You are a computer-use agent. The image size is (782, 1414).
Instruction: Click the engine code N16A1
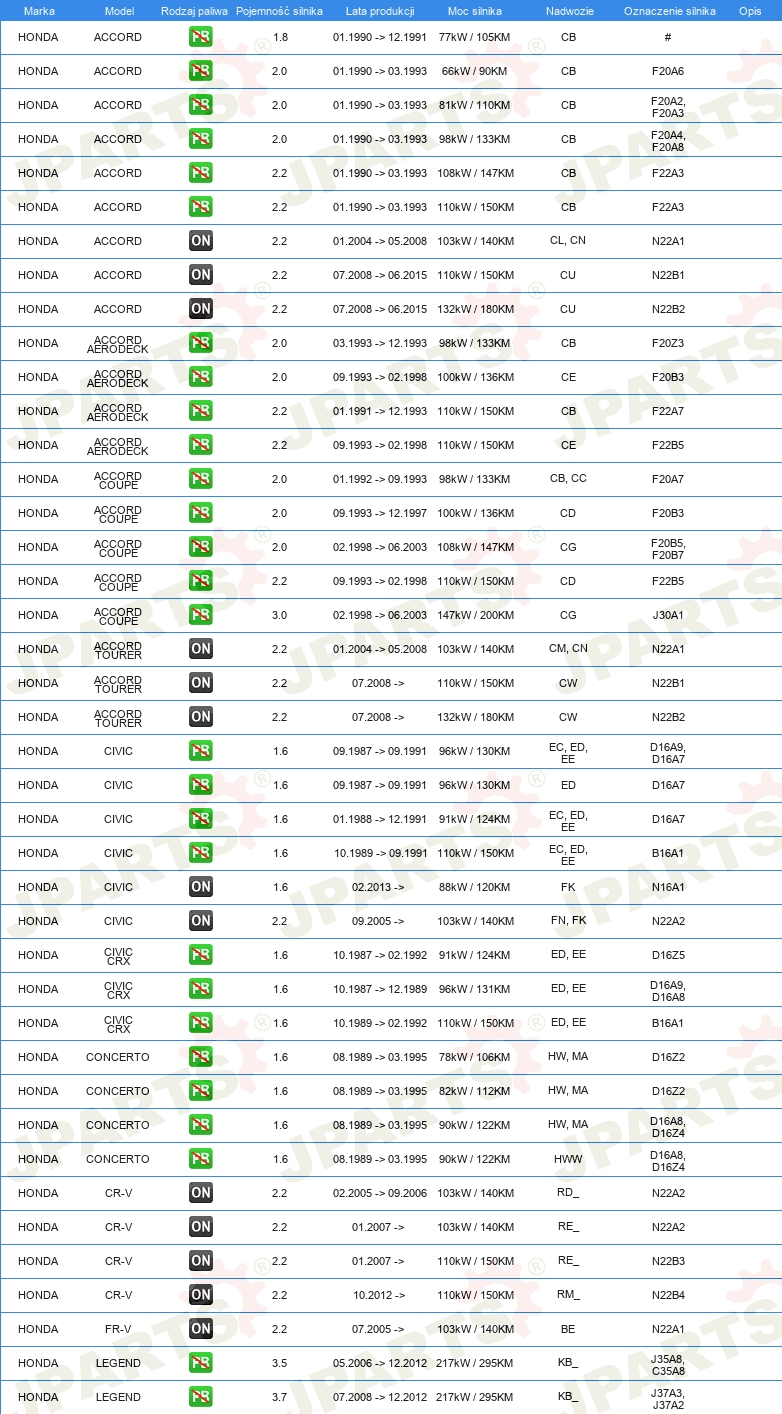[668, 887]
